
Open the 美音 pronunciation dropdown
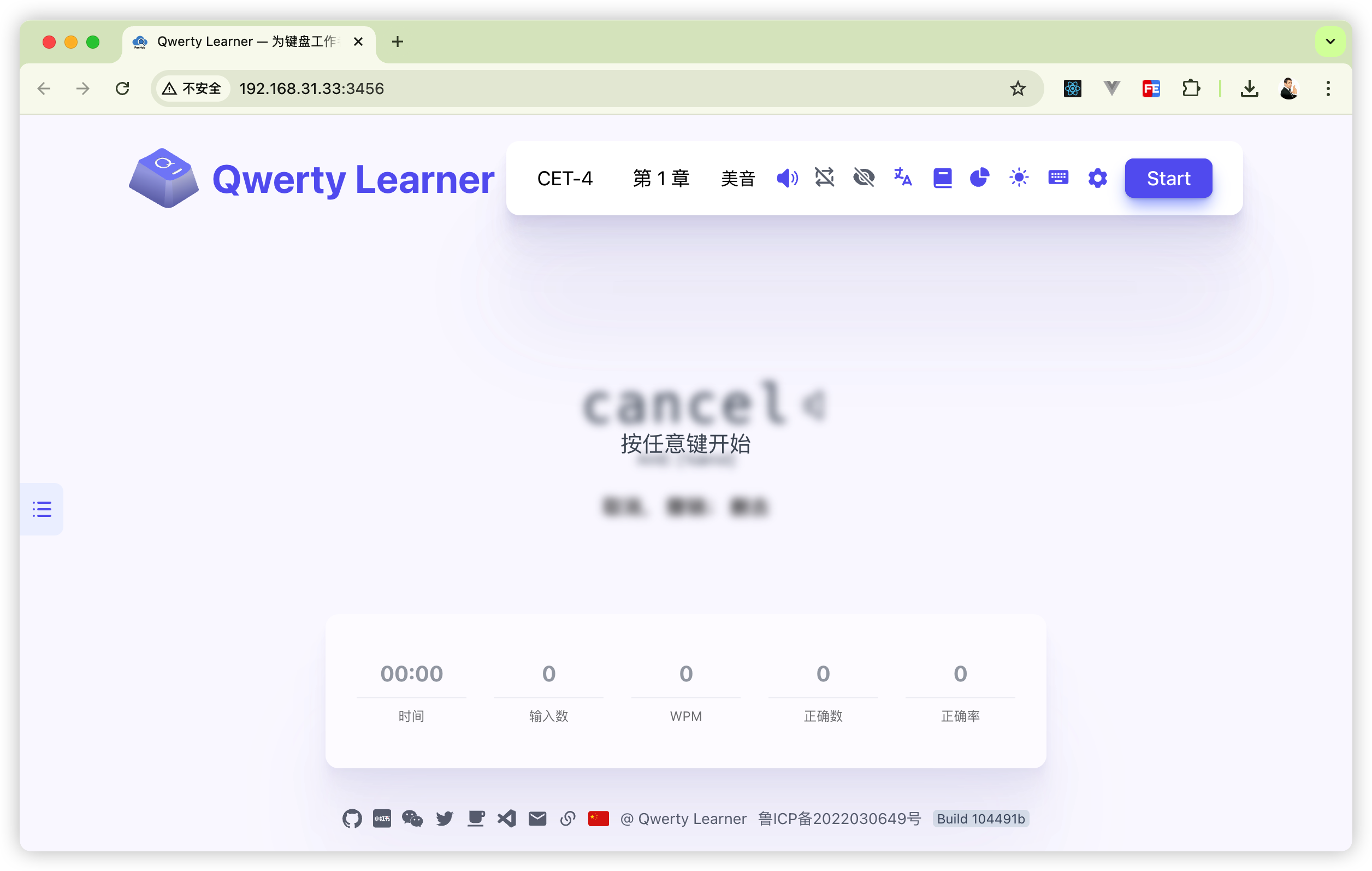click(738, 179)
